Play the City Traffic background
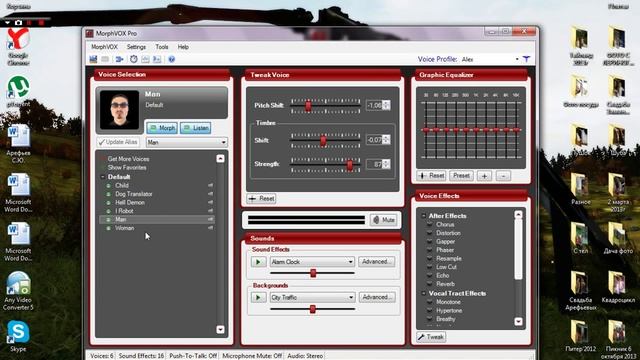640x360 pixels. point(258,298)
